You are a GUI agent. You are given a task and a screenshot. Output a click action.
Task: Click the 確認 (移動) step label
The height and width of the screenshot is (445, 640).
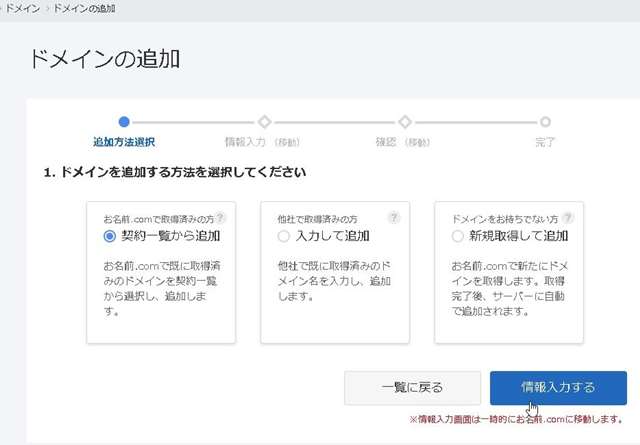[x=403, y=142]
